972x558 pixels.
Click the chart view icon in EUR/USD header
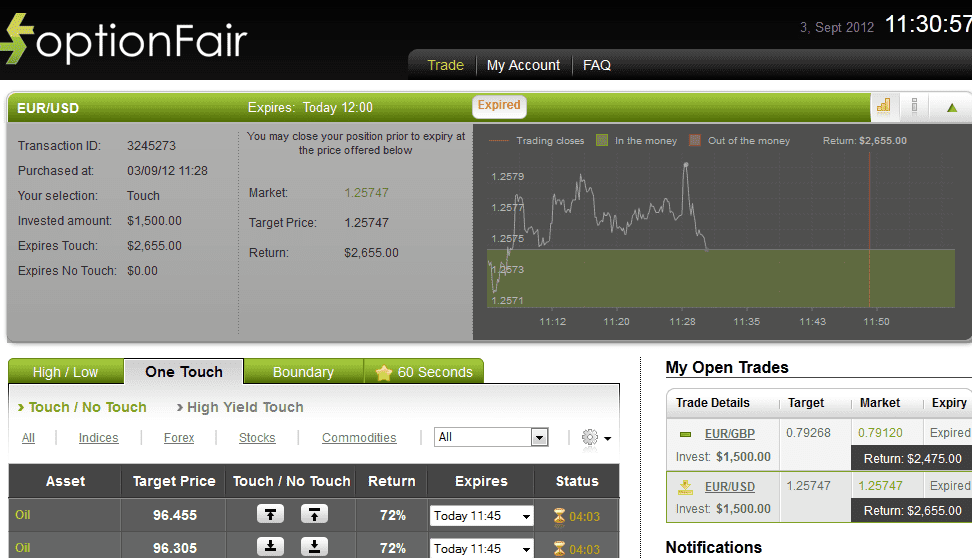[x=884, y=106]
